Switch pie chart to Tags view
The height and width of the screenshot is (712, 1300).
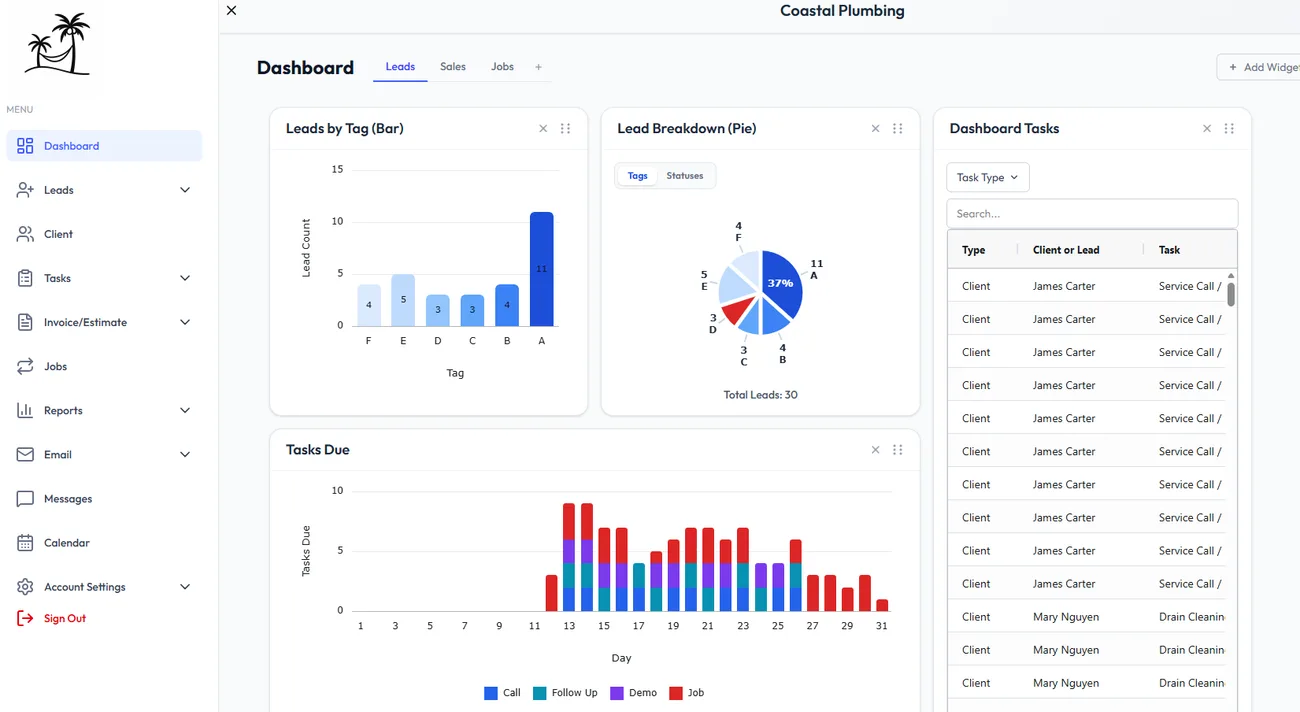[x=637, y=176]
